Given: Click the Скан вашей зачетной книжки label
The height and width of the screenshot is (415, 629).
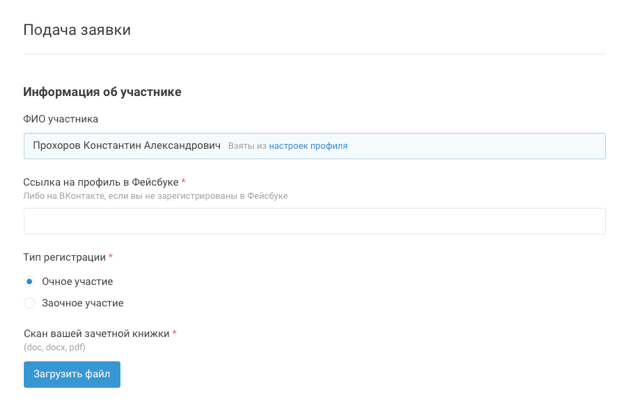Looking at the screenshot, I should pyautogui.click(x=96, y=334).
